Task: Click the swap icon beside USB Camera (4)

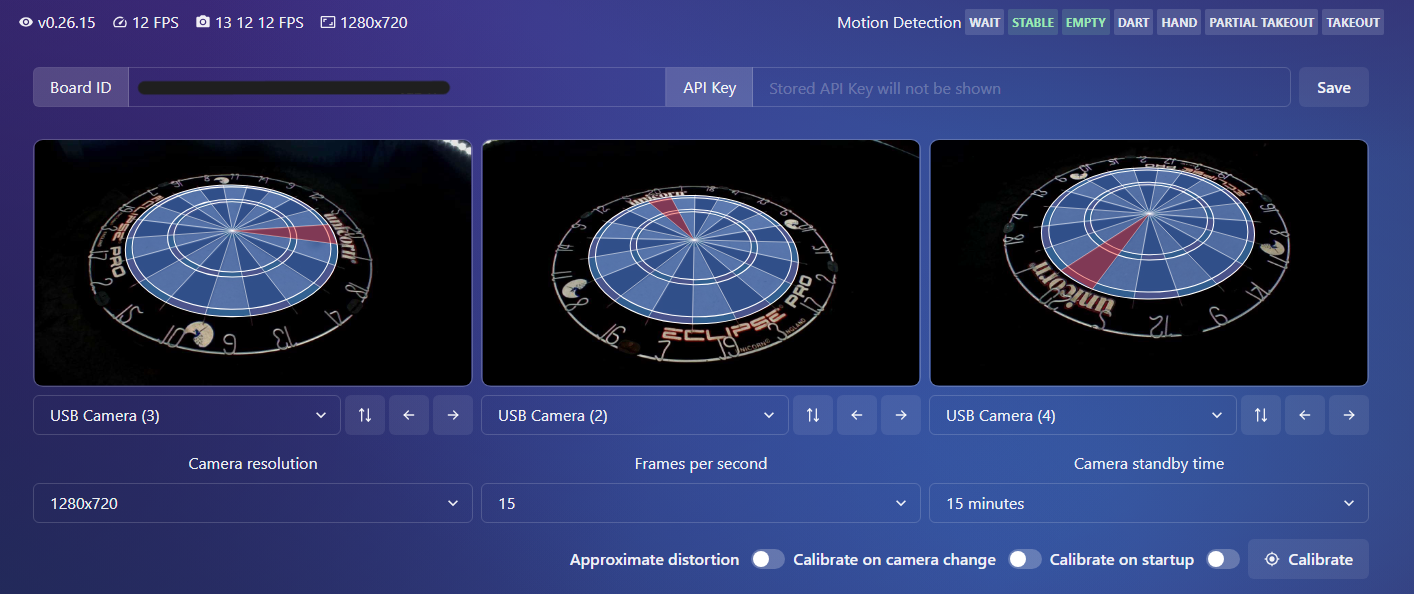Action: [1261, 415]
